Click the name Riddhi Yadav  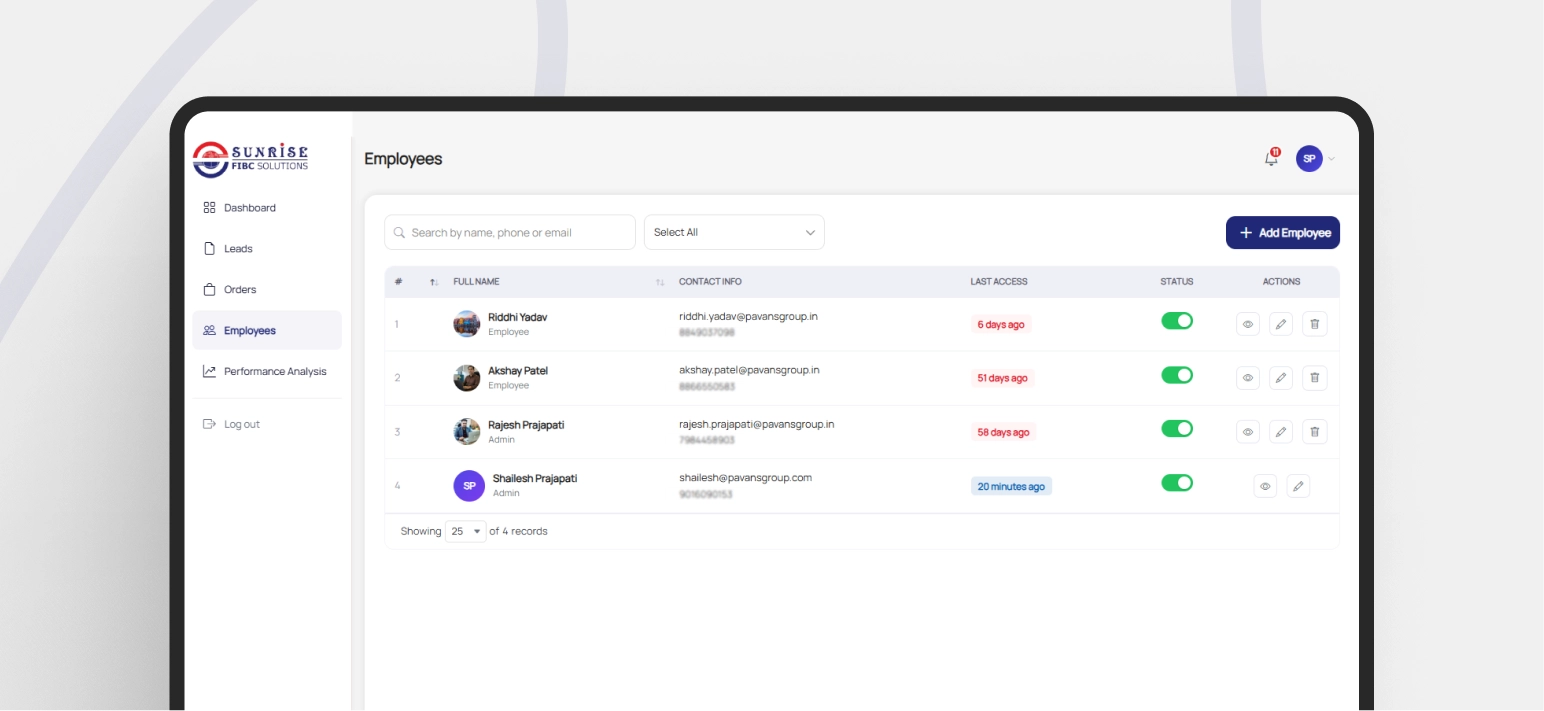click(518, 317)
